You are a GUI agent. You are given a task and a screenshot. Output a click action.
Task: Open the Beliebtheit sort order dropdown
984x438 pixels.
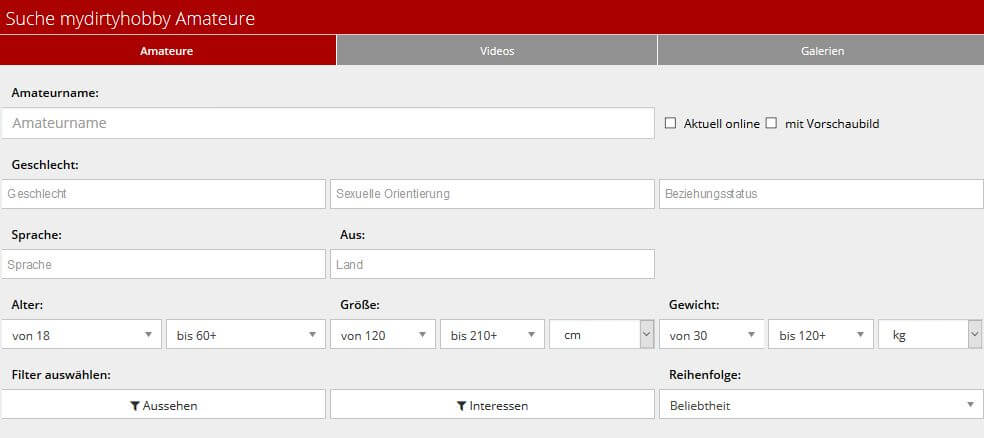[x=821, y=405]
